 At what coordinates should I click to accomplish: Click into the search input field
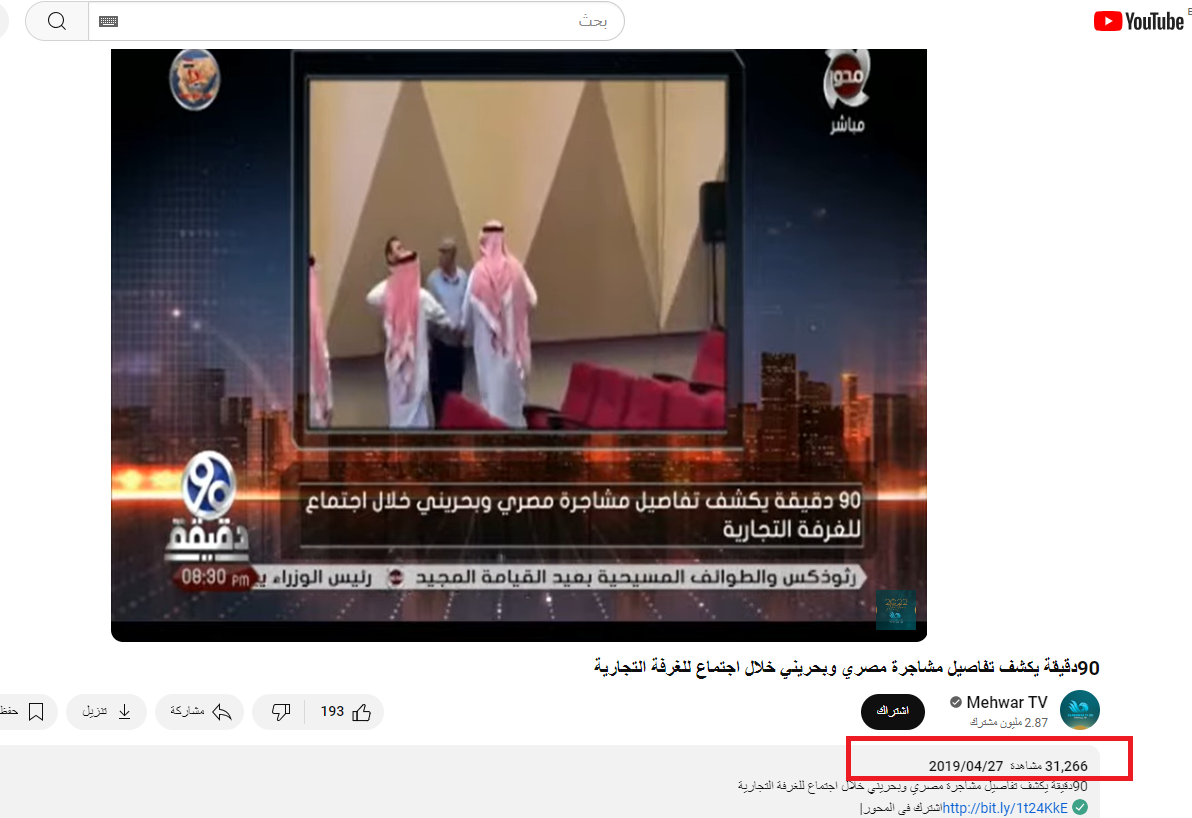(356, 21)
